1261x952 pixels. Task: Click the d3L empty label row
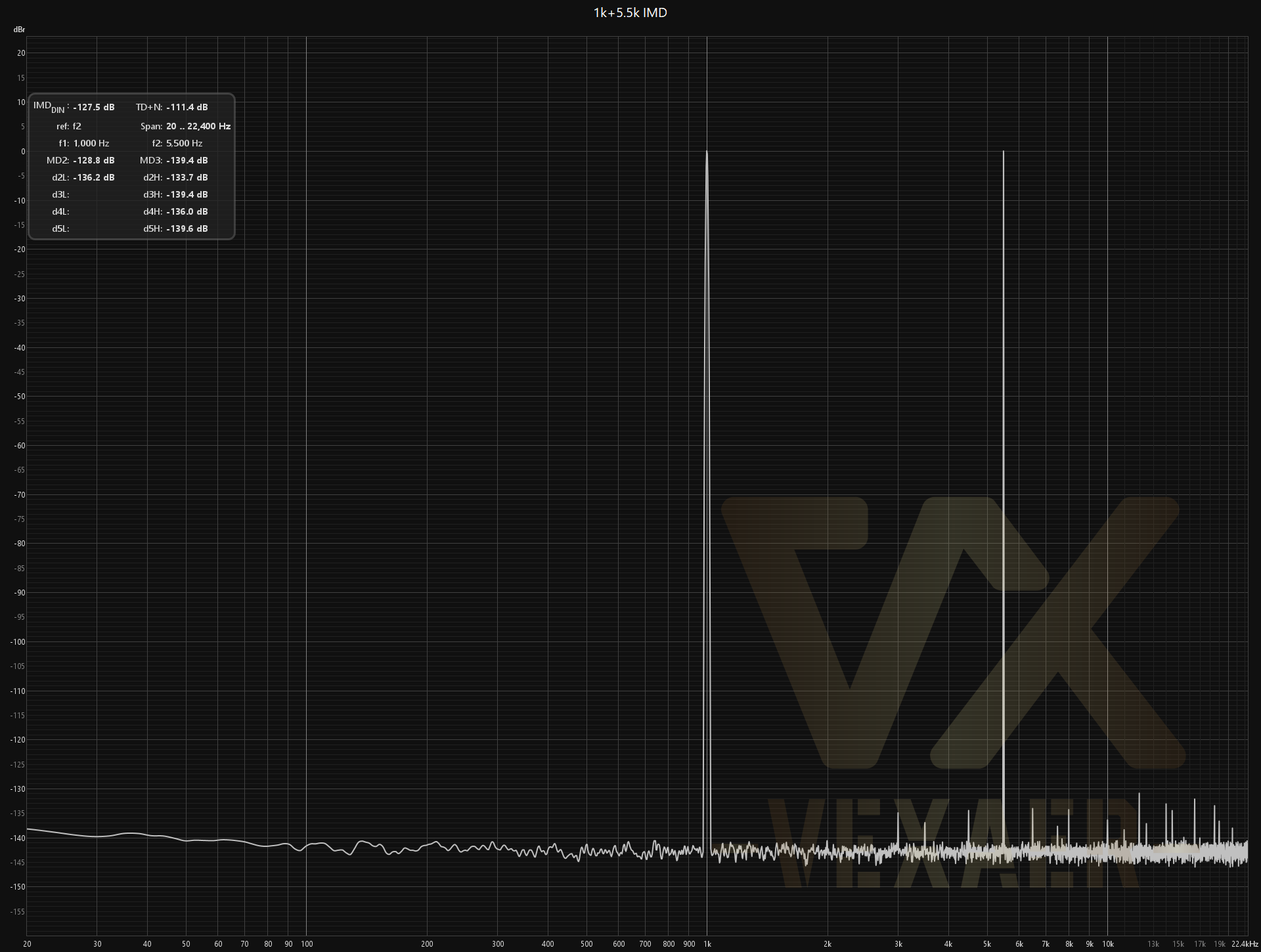click(x=60, y=194)
